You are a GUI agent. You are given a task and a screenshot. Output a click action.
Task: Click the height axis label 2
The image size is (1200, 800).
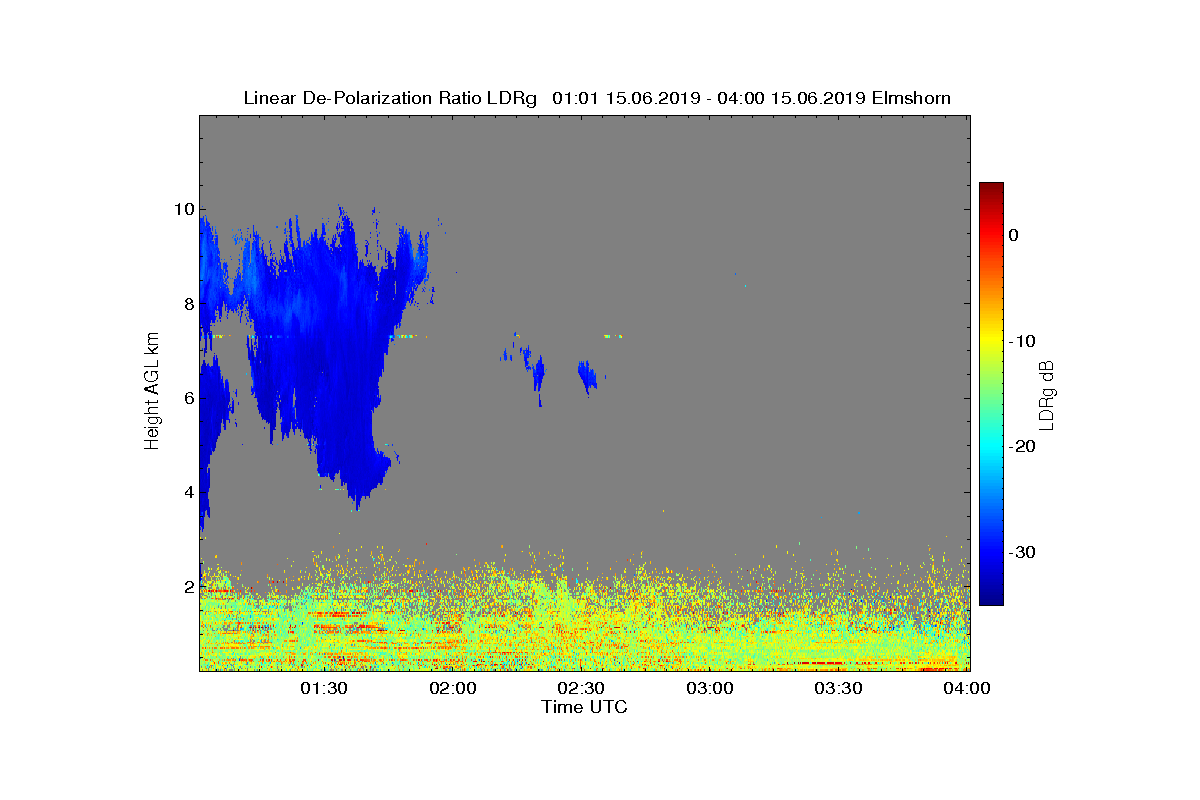(188, 587)
